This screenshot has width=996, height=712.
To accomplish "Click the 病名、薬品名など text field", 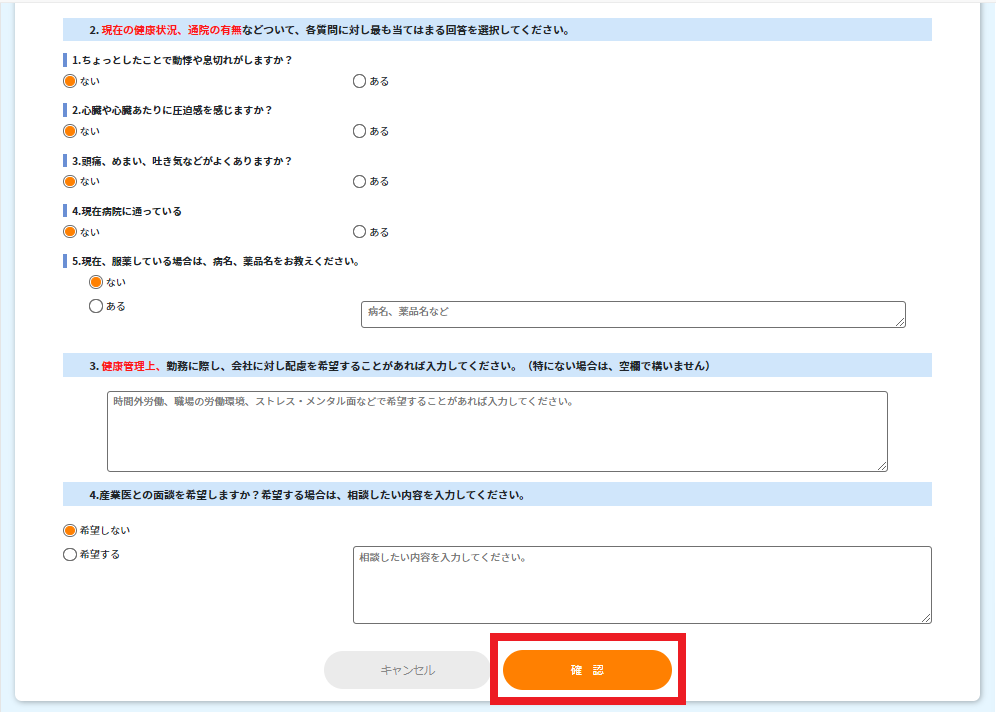I will [x=633, y=314].
